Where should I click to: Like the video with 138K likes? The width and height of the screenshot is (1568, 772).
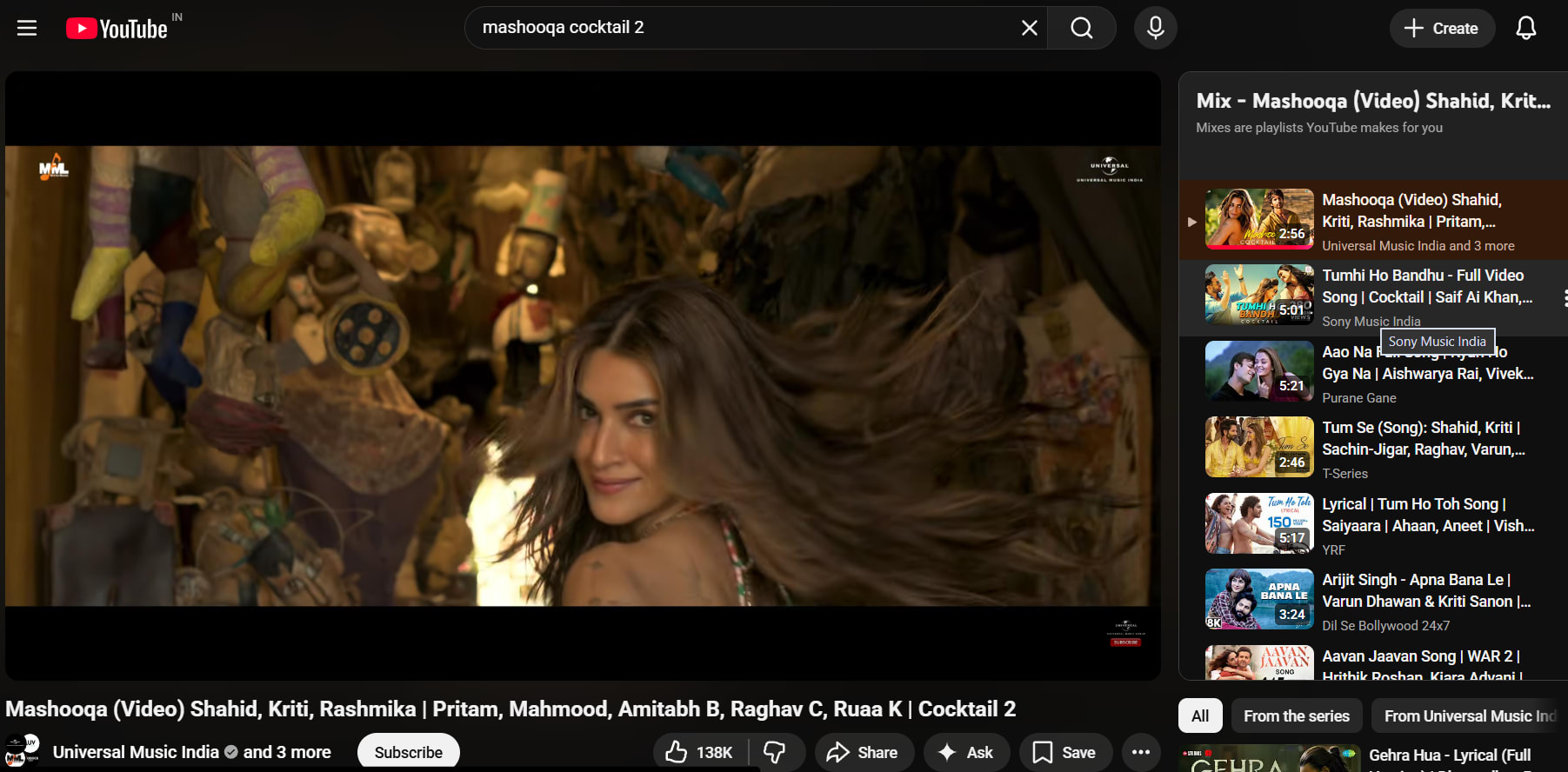point(700,752)
